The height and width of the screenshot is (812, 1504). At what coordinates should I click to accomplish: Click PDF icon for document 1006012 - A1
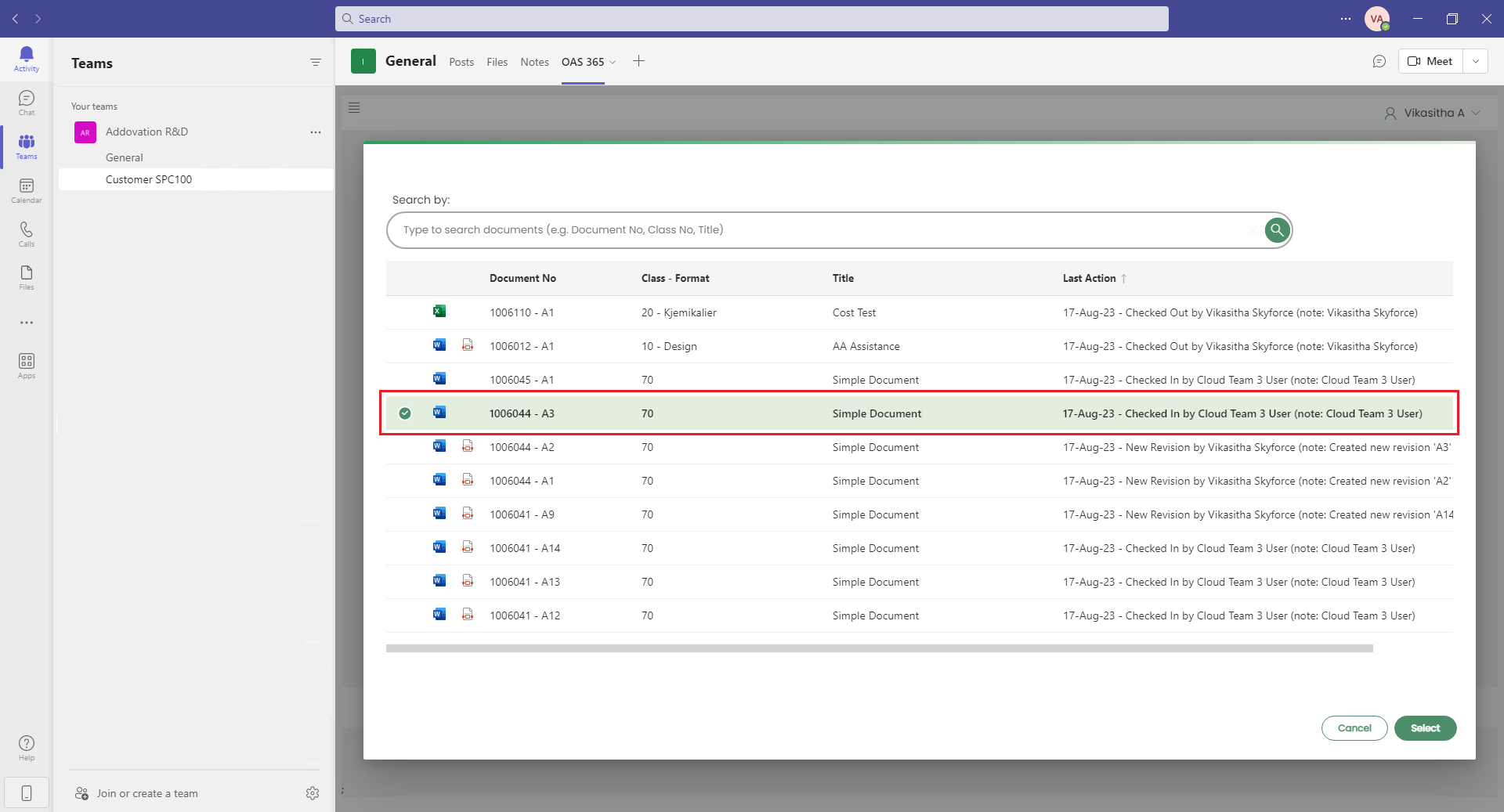468,345
